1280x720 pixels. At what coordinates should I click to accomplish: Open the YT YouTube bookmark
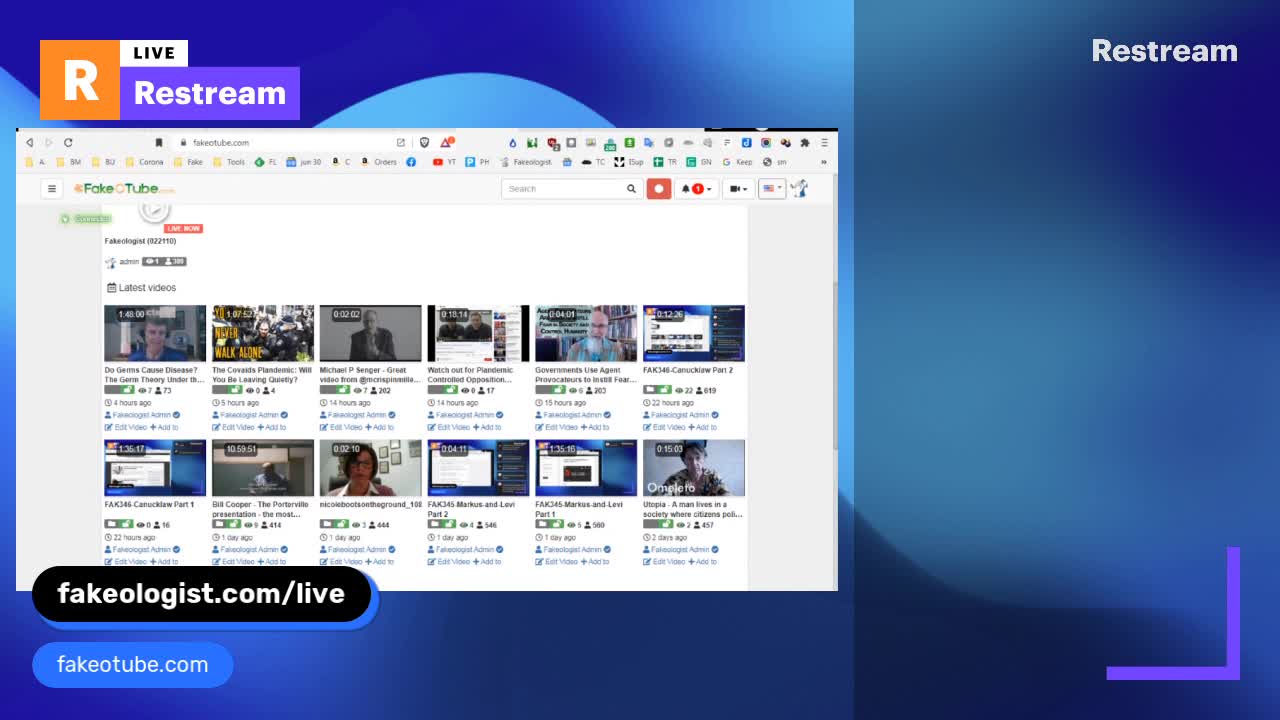coord(444,162)
